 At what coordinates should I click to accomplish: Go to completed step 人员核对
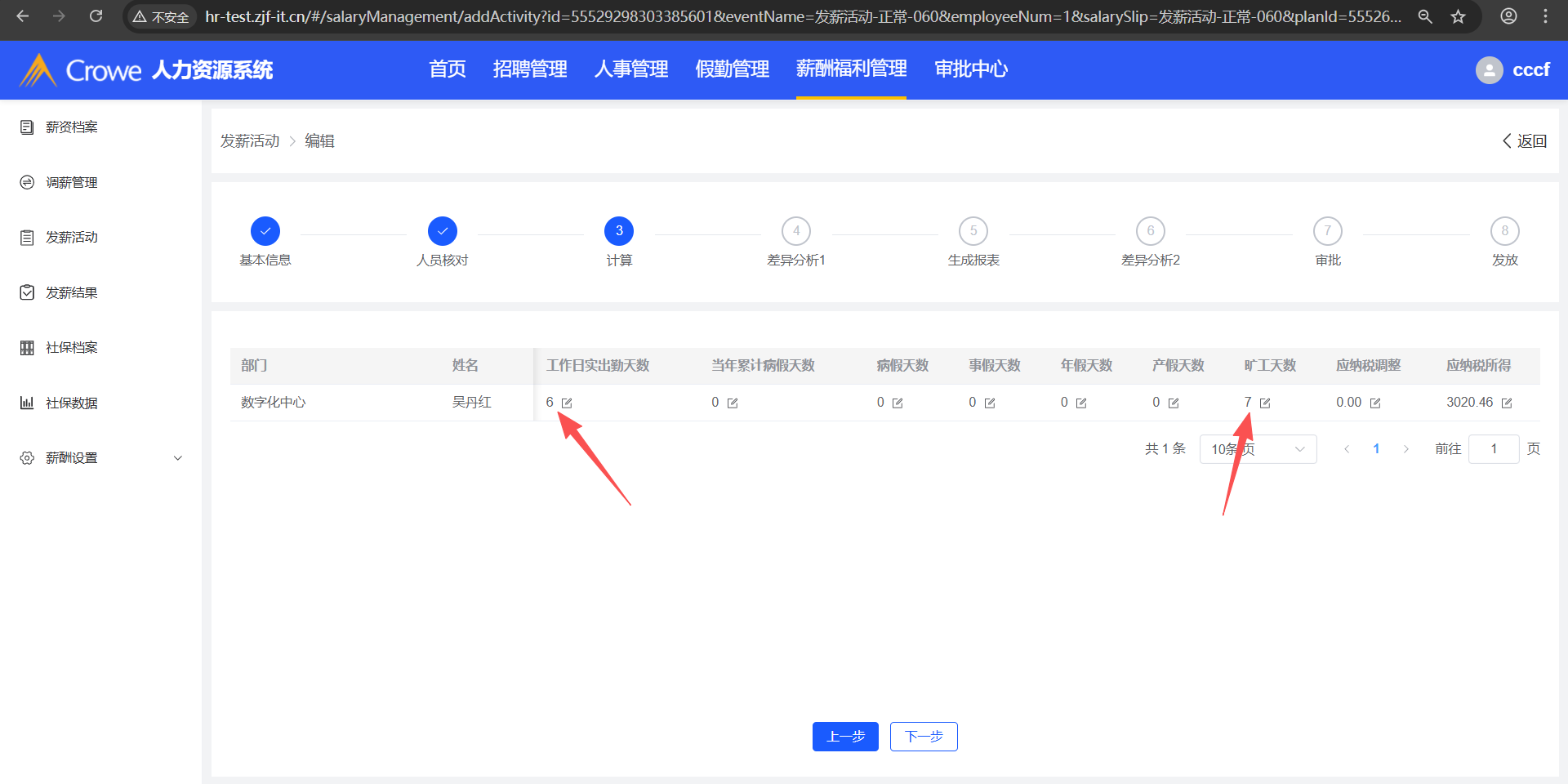[x=442, y=231]
